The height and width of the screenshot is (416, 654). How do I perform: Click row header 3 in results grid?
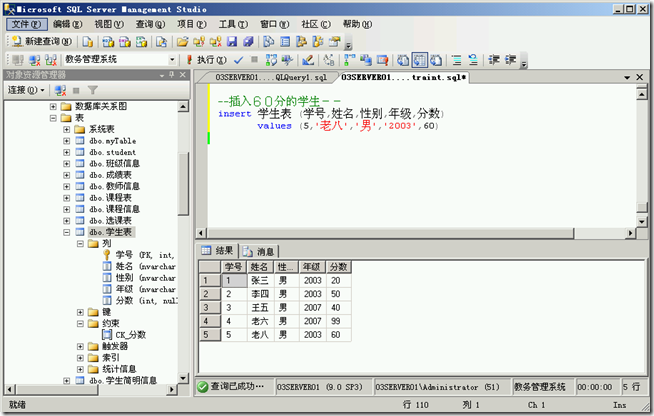210,308
